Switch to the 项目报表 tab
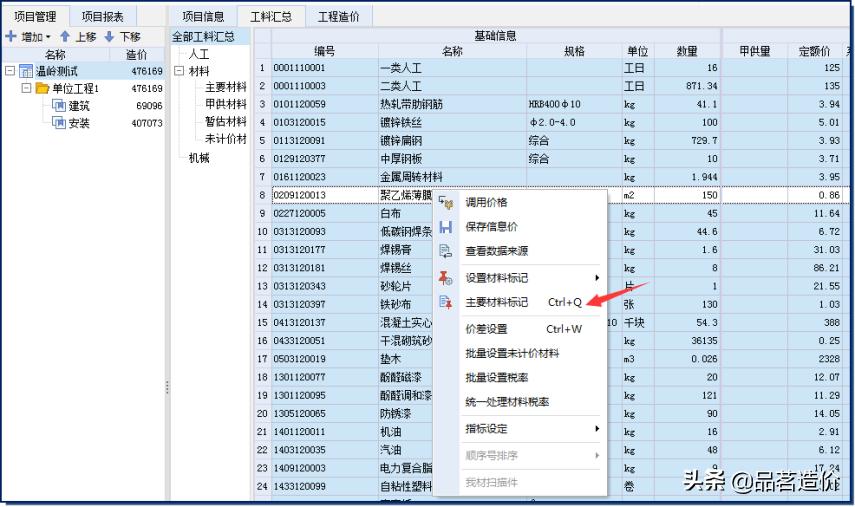This screenshot has width=855, height=507. coord(103,17)
